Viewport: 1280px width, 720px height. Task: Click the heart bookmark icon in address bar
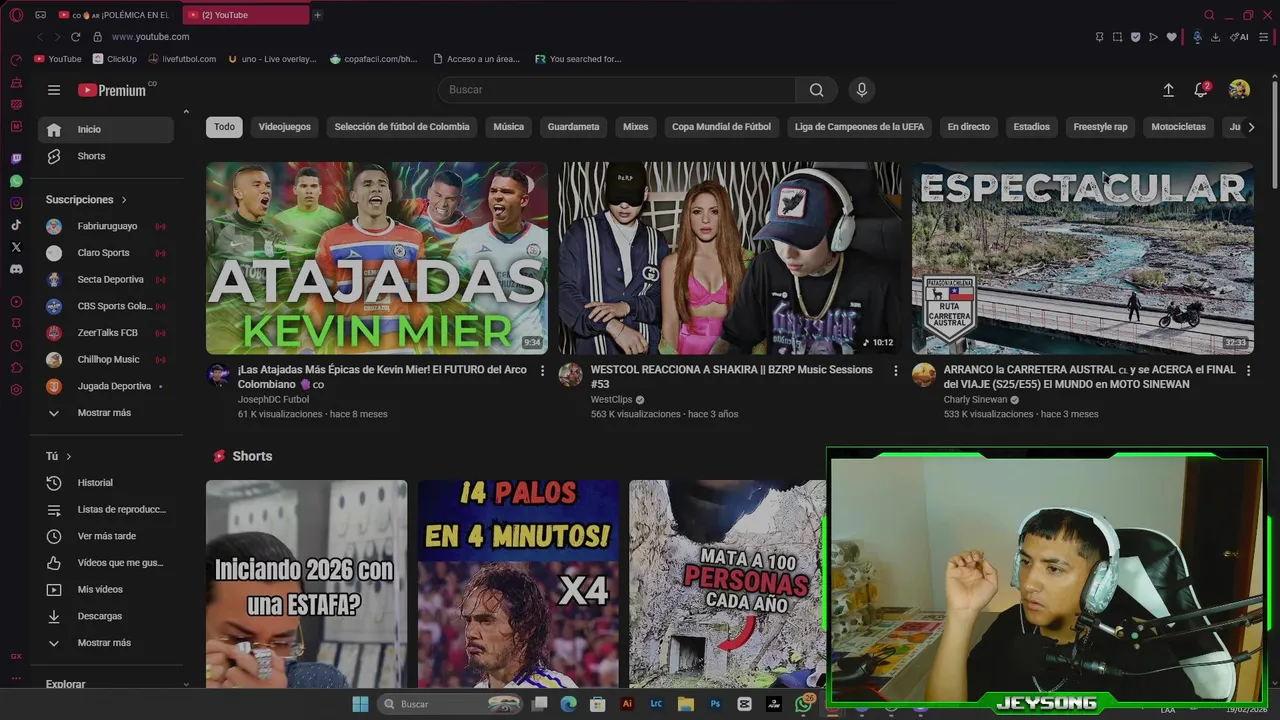1172,37
